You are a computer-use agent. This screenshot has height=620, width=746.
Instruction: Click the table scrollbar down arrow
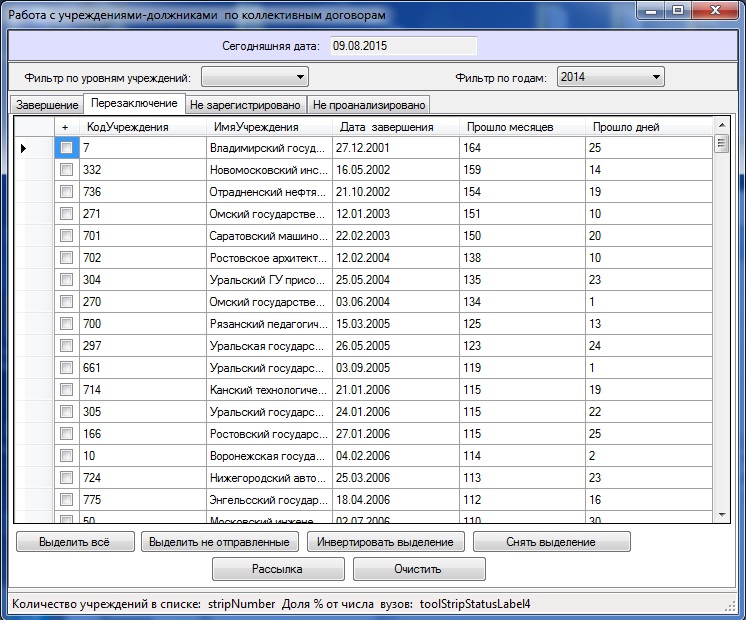click(722, 515)
